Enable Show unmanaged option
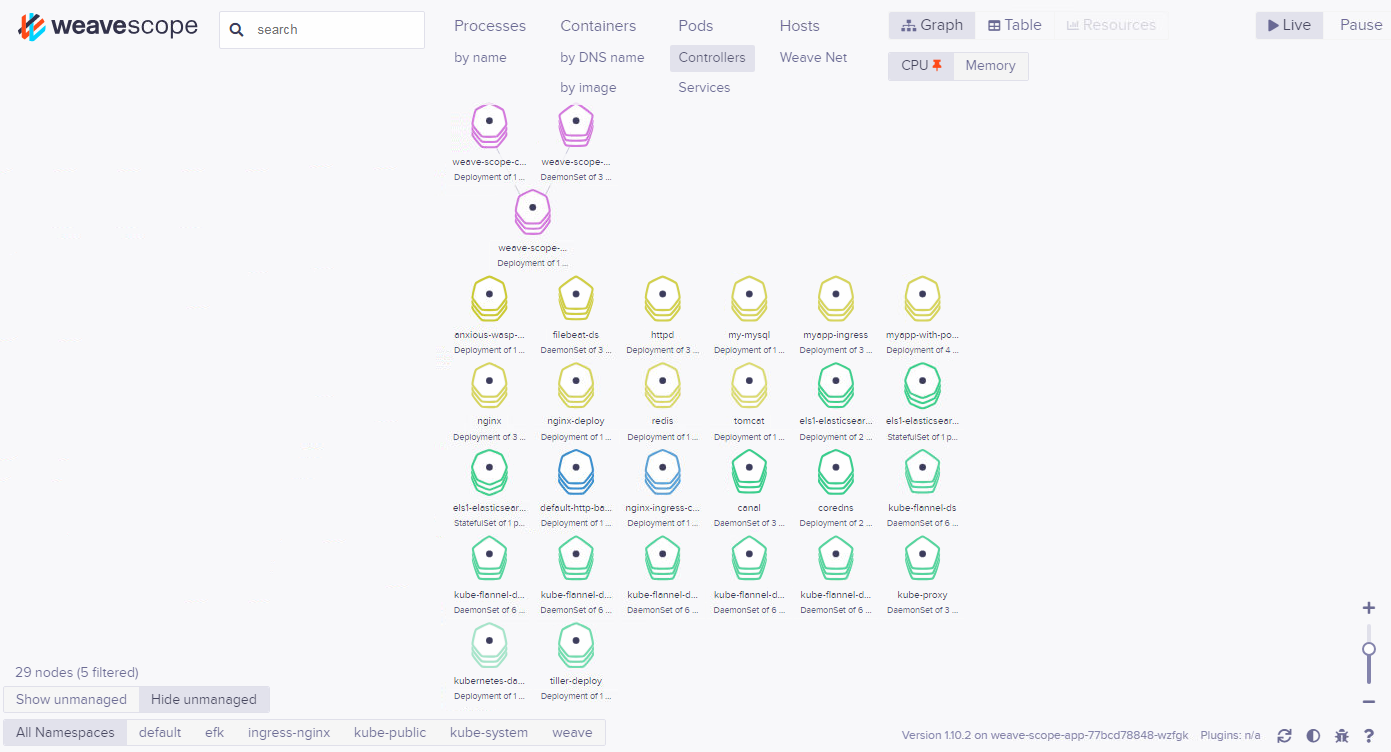This screenshot has width=1391, height=752. click(x=71, y=699)
